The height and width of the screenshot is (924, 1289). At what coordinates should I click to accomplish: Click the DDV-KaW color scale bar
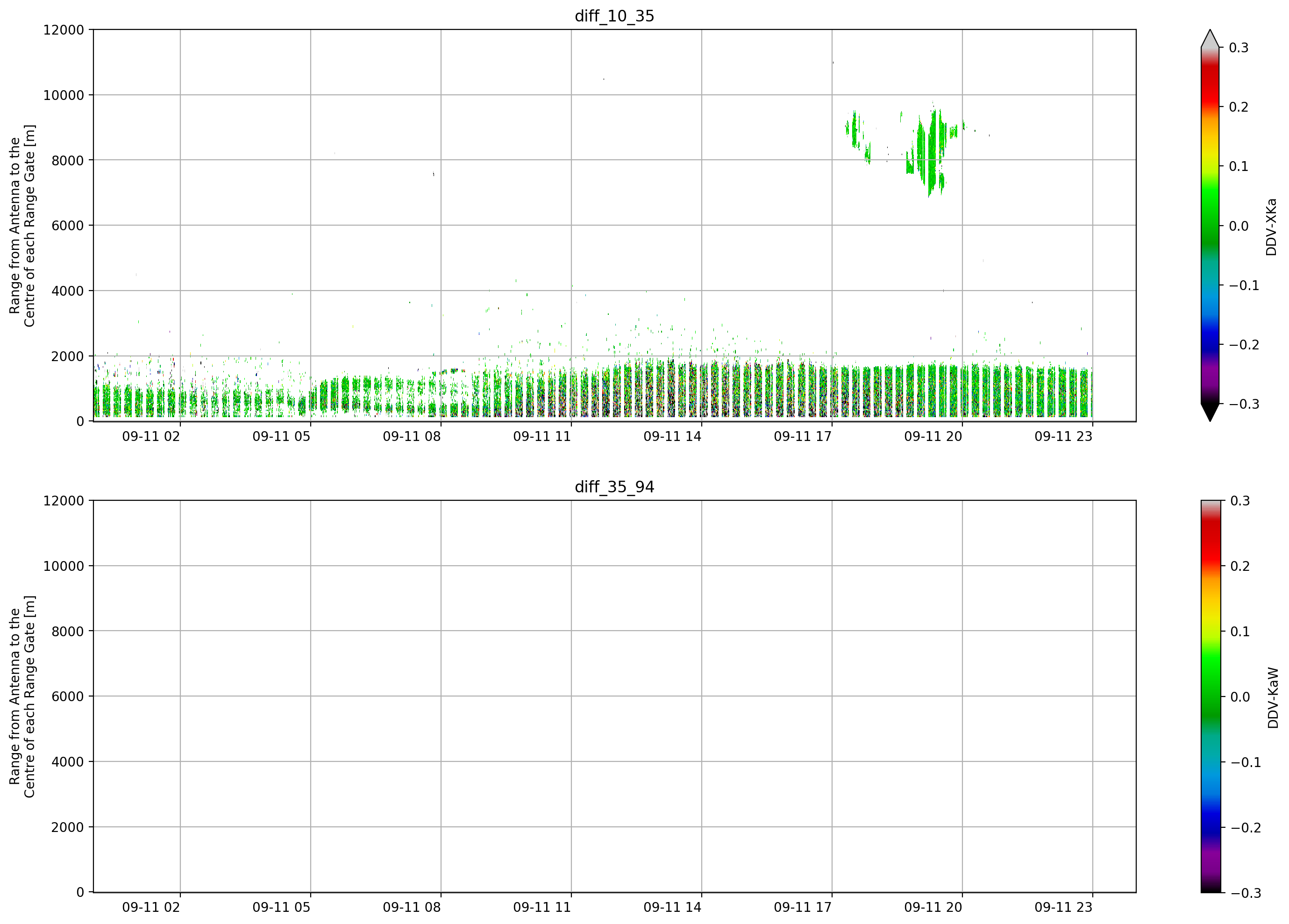click(x=1210, y=697)
